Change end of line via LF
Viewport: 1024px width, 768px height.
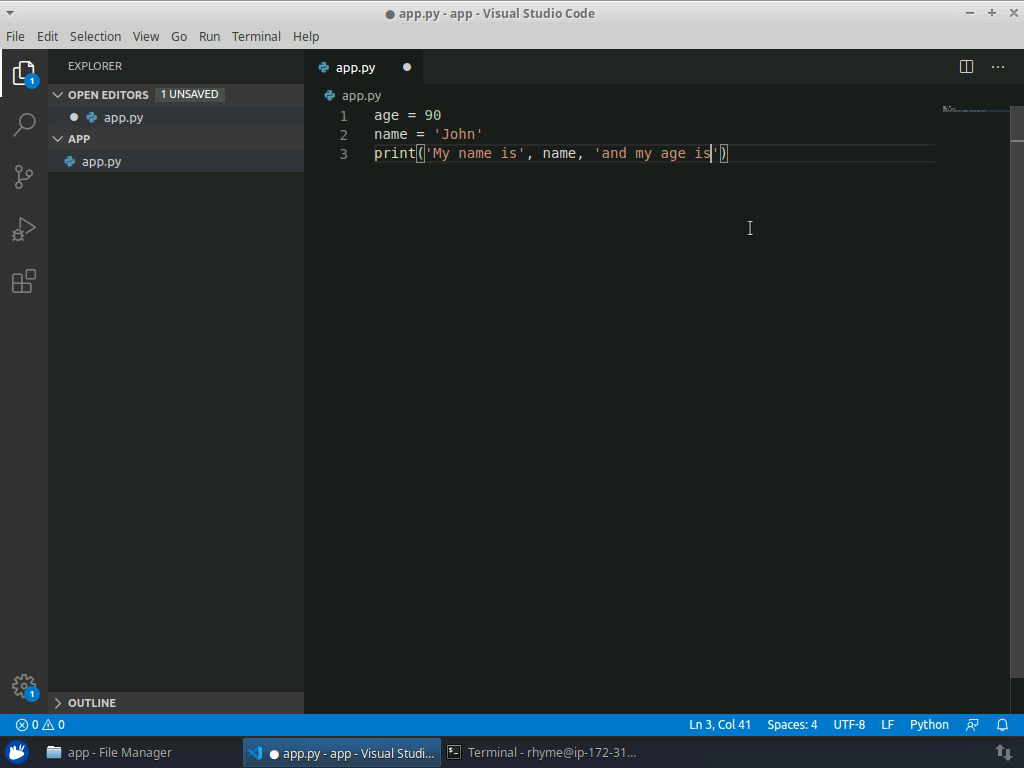coord(888,725)
